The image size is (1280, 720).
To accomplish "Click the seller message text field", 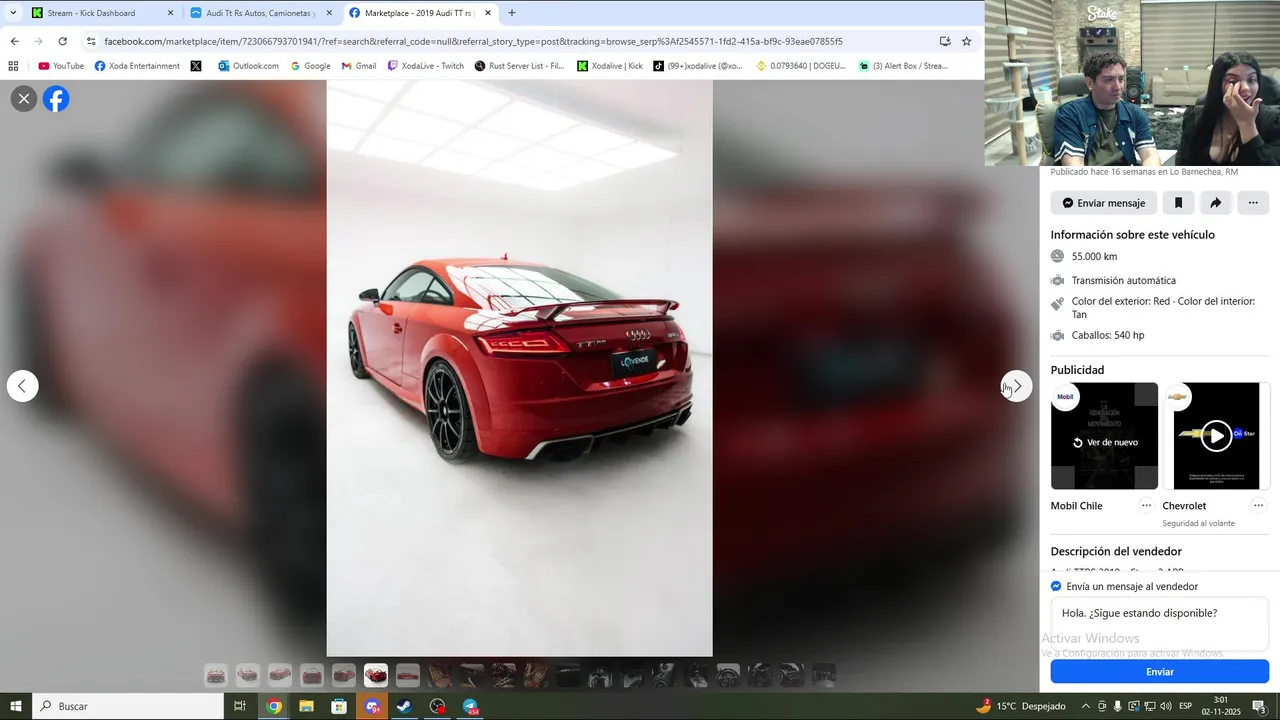I will [1159, 625].
